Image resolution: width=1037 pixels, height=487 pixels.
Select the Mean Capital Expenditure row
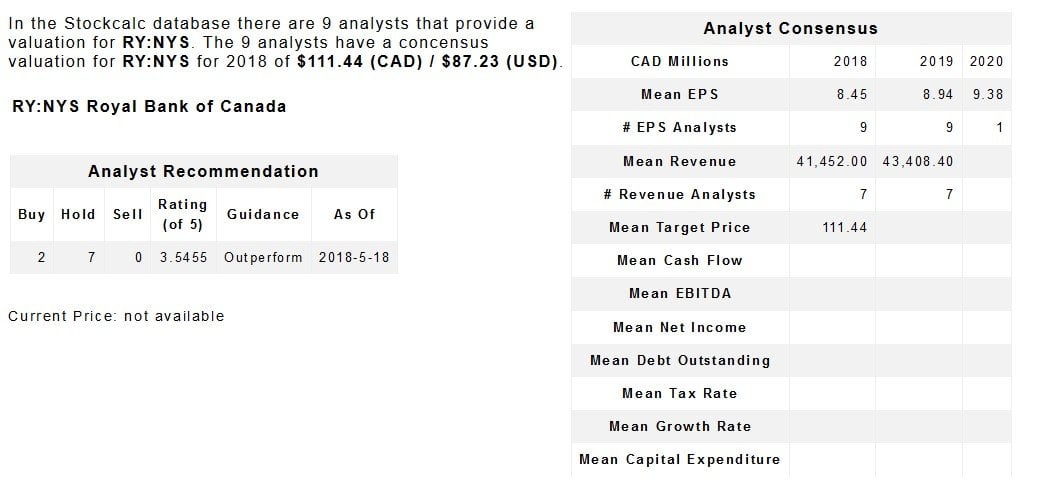click(x=680, y=459)
